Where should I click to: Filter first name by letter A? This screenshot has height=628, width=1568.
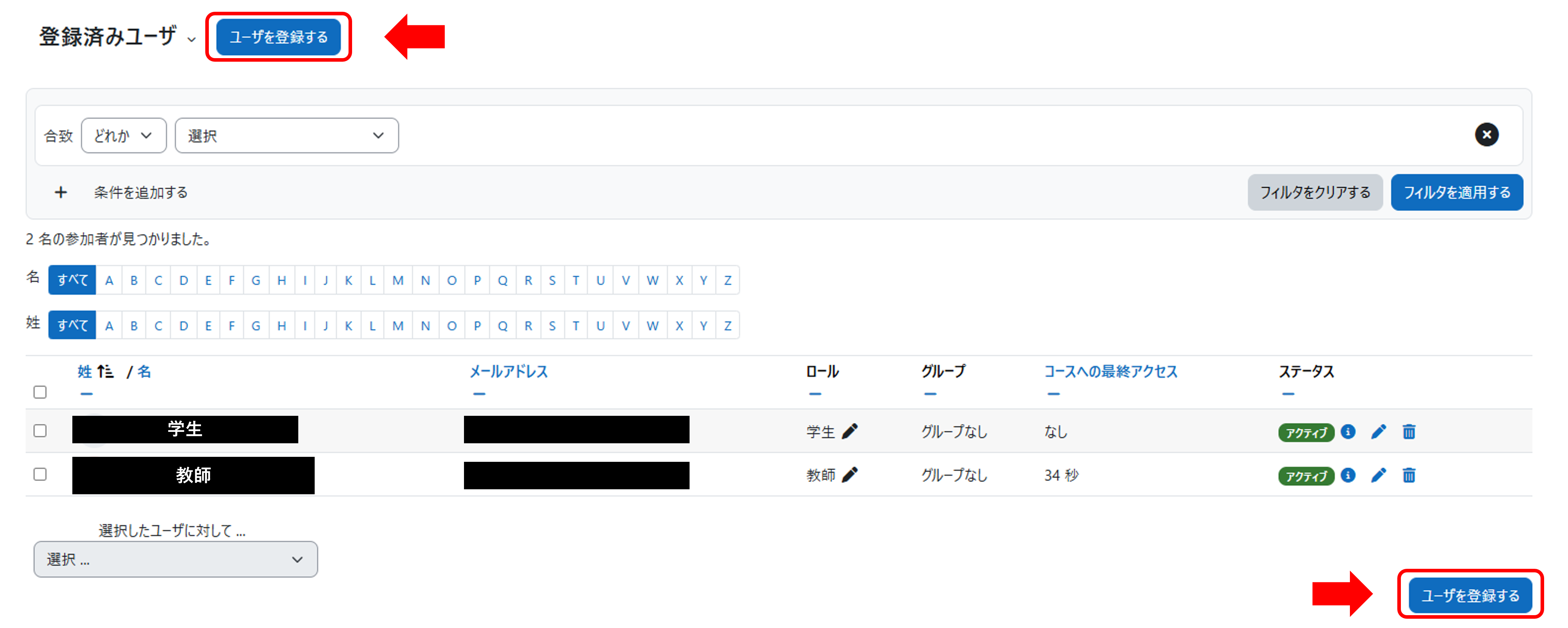(109, 280)
